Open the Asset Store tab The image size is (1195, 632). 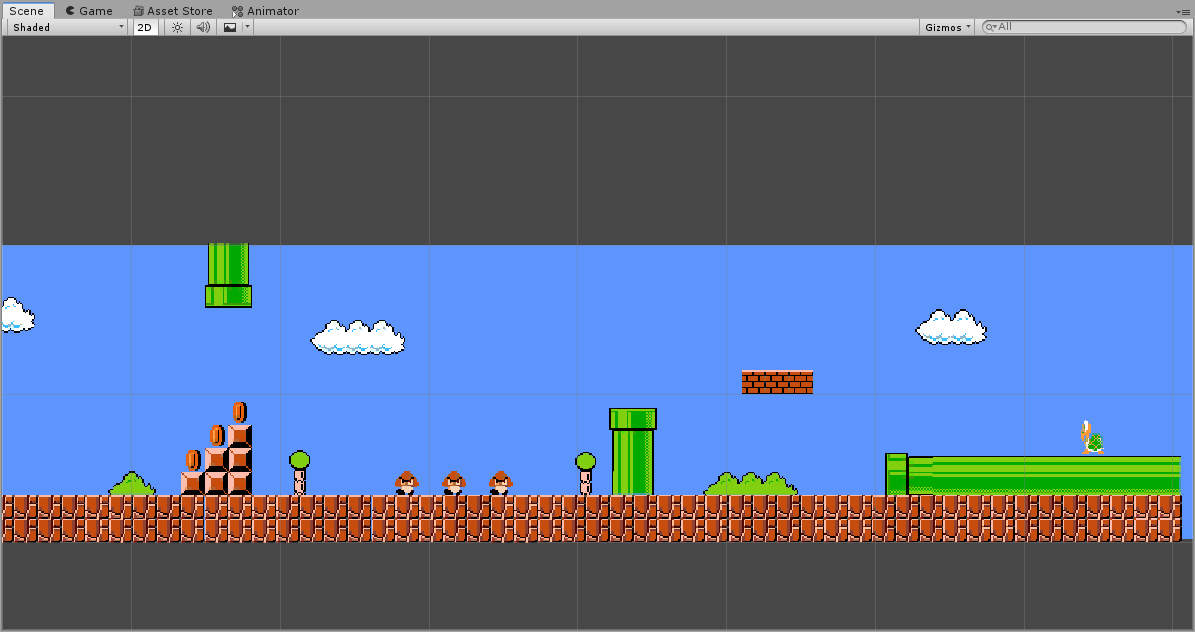point(173,11)
